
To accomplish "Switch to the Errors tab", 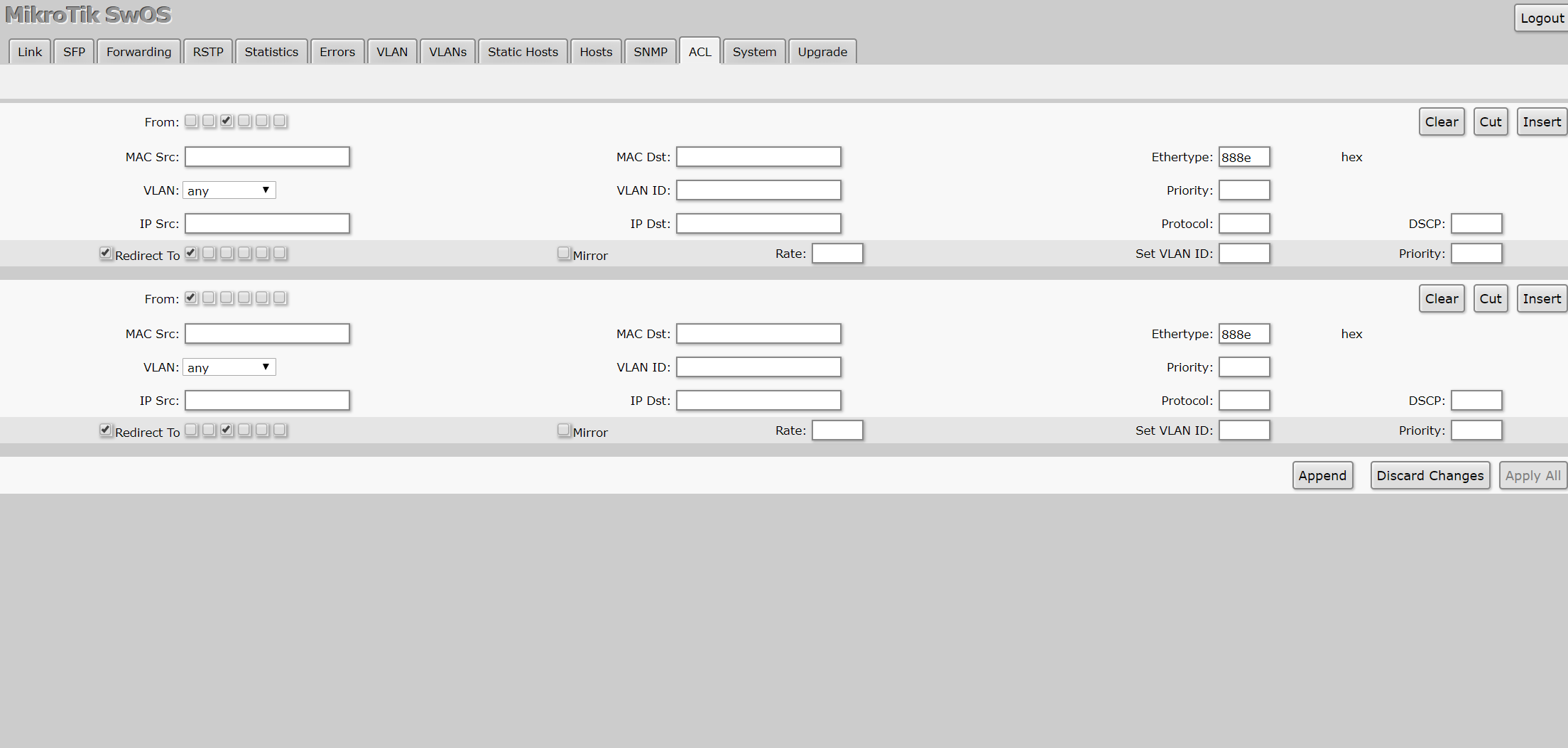I will (x=337, y=52).
